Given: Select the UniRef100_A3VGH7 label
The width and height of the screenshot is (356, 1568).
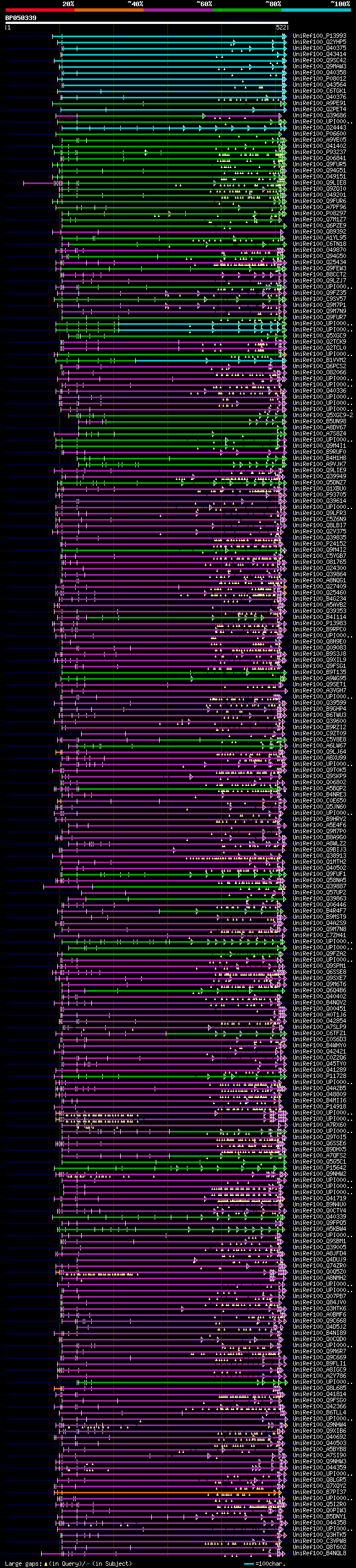Looking at the screenshot, I should (x=319, y=690).
